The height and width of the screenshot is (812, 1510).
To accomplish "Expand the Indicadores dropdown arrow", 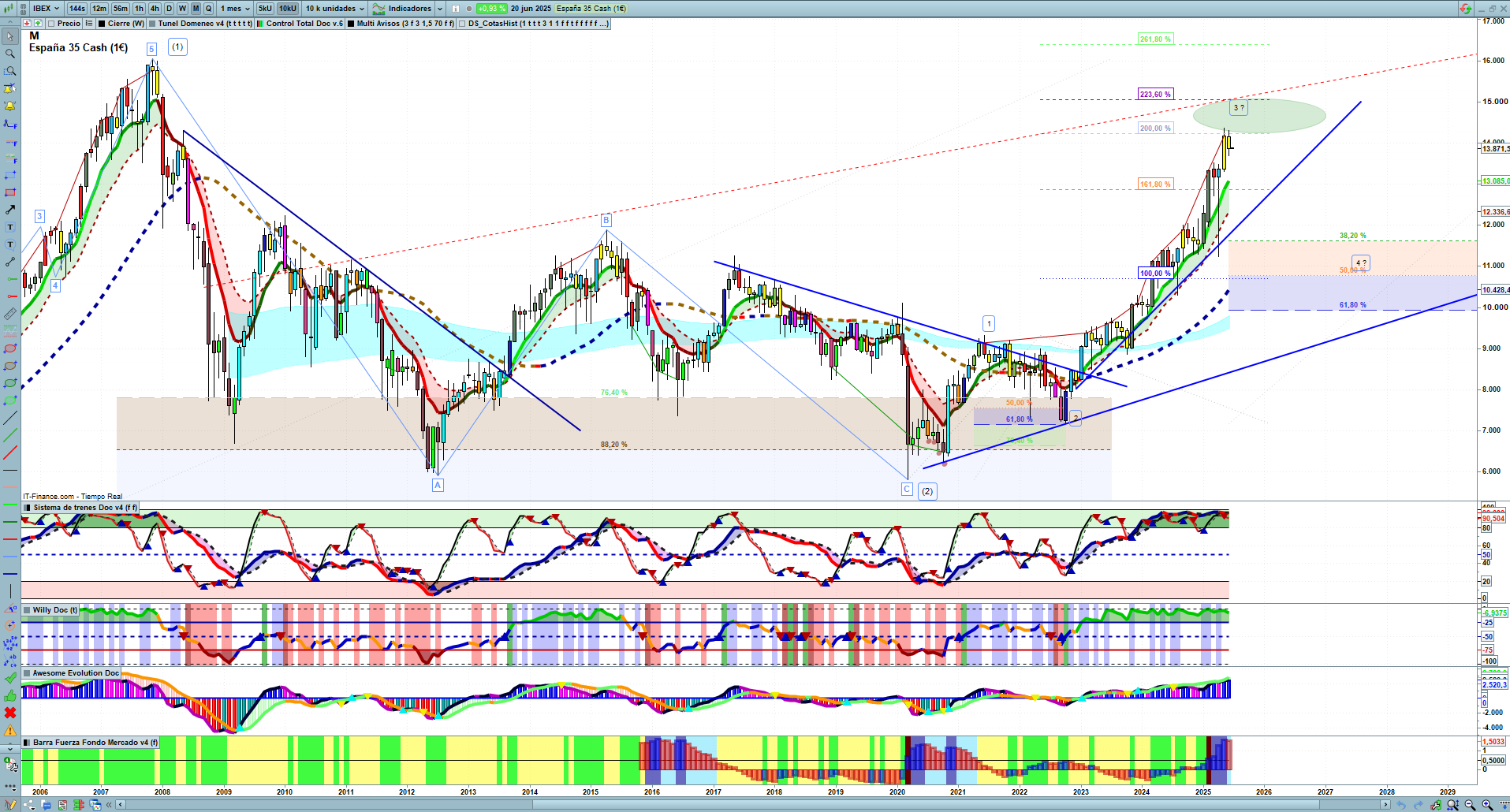I will point(440,9).
